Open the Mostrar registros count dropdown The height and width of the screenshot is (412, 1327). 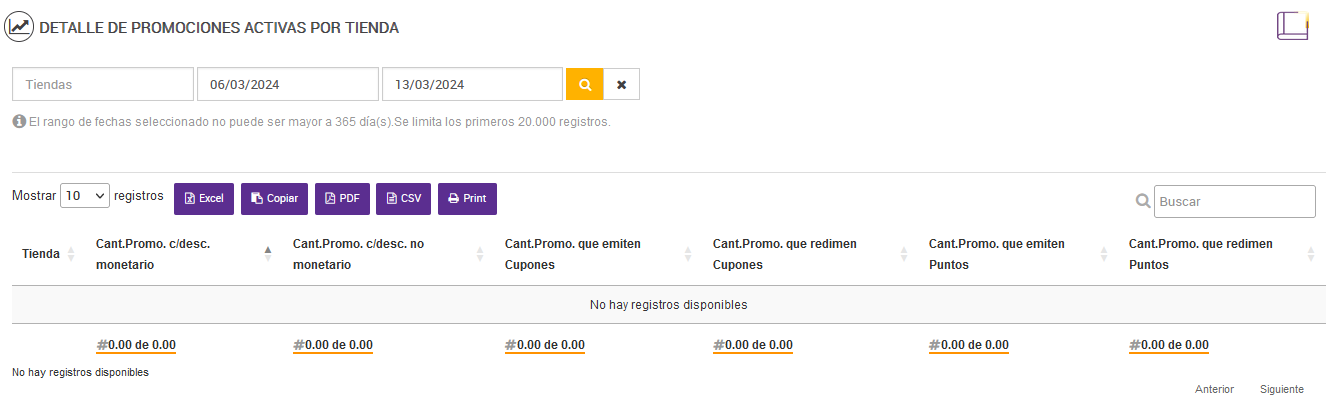point(85,197)
